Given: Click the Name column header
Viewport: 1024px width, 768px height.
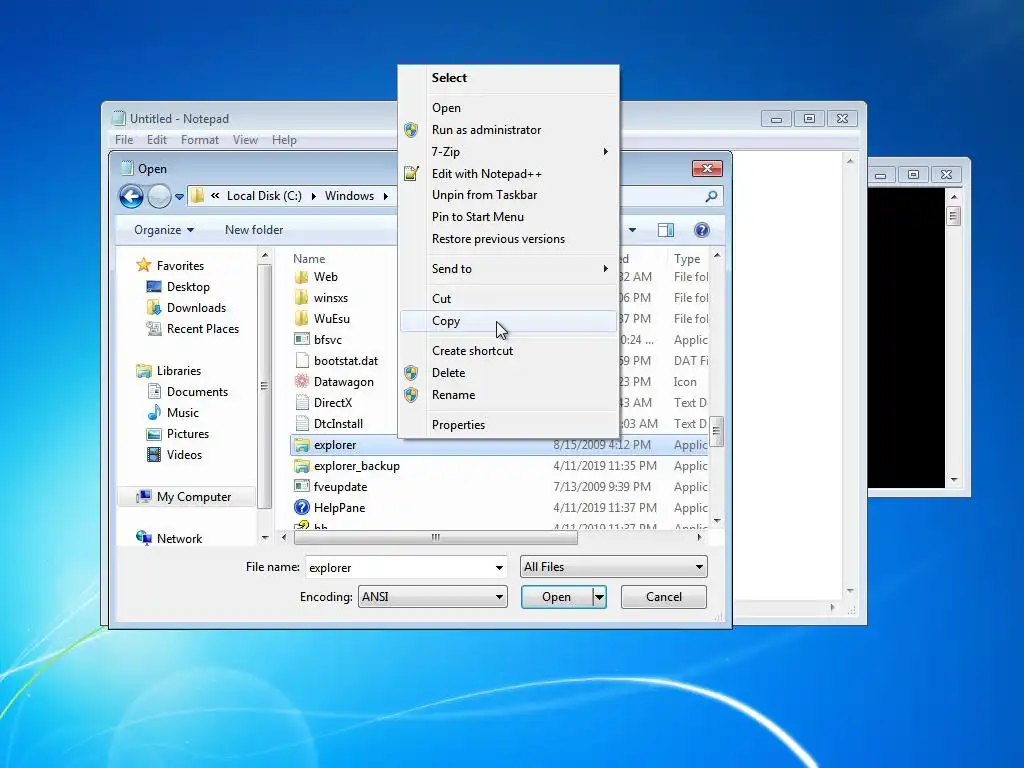Looking at the screenshot, I should pos(309,259).
